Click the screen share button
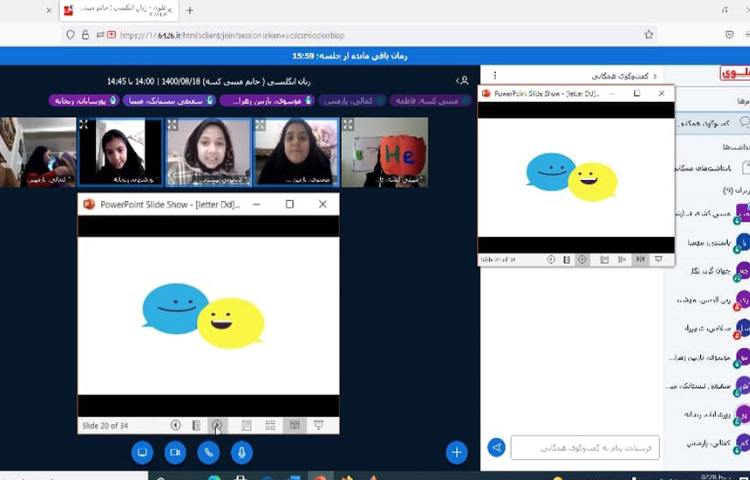The width and height of the screenshot is (750, 480). [142, 452]
